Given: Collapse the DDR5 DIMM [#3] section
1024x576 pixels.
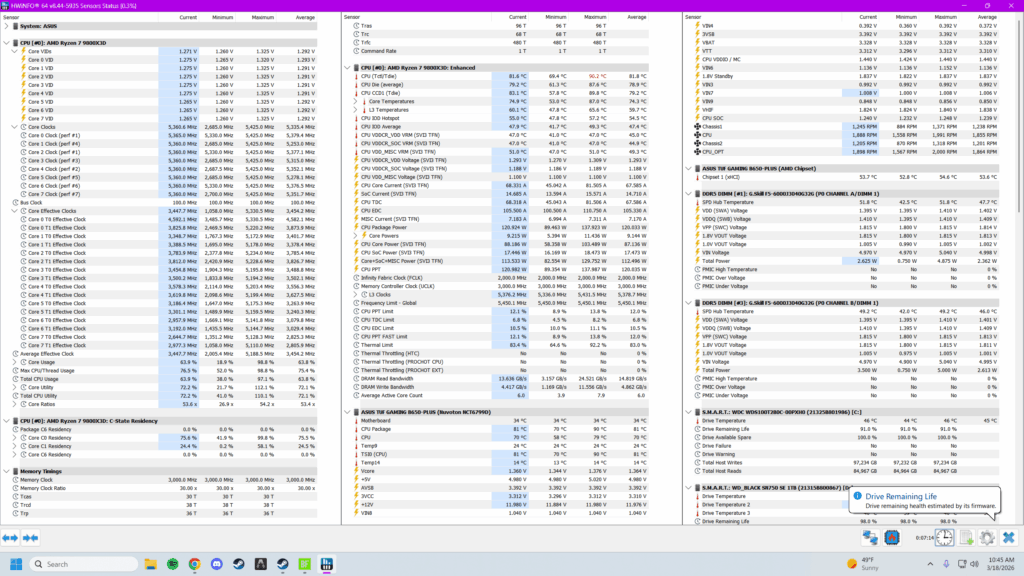Looking at the screenshot, I should pos(688,303).
